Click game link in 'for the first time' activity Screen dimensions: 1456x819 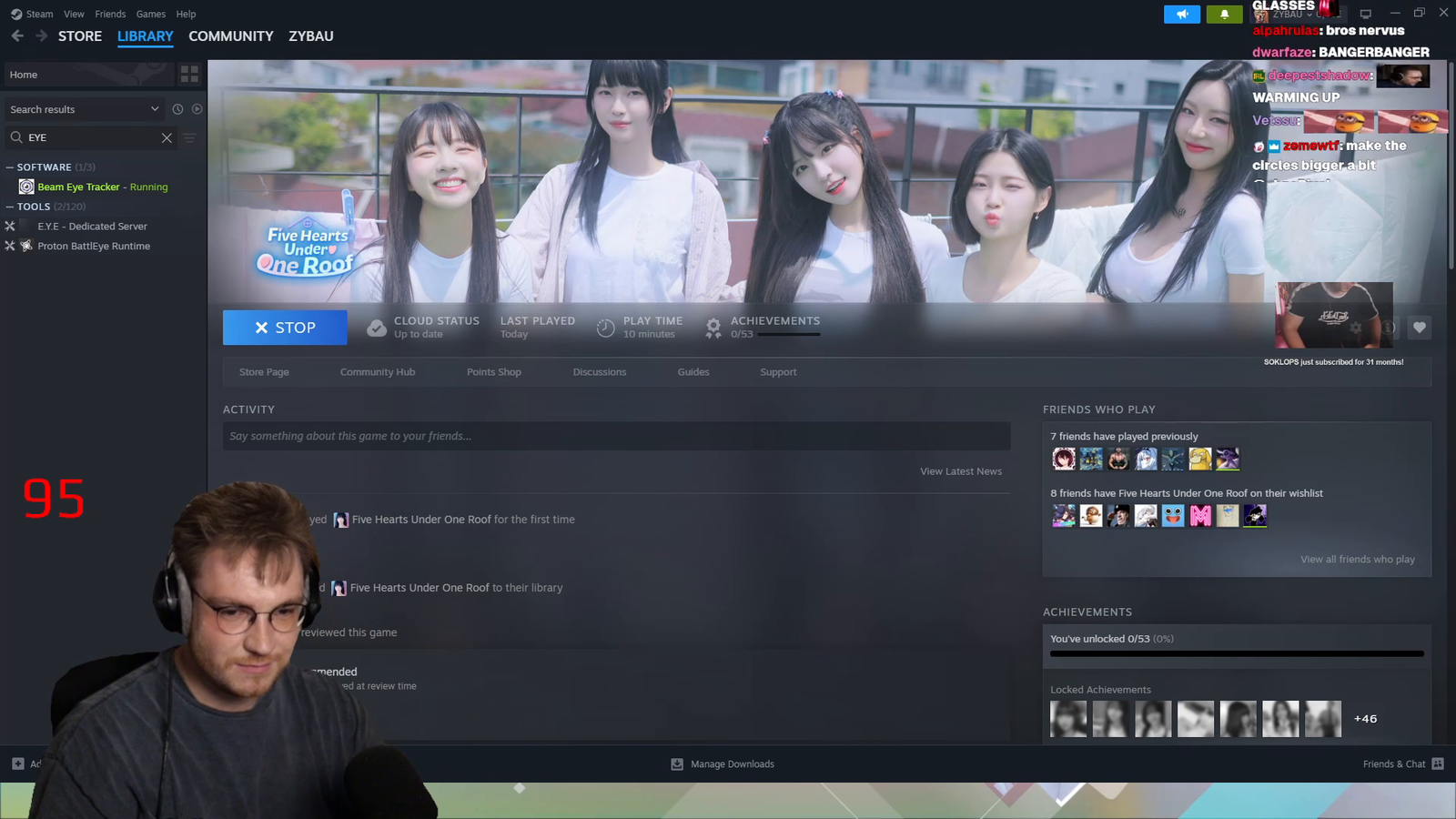point(421,520)
